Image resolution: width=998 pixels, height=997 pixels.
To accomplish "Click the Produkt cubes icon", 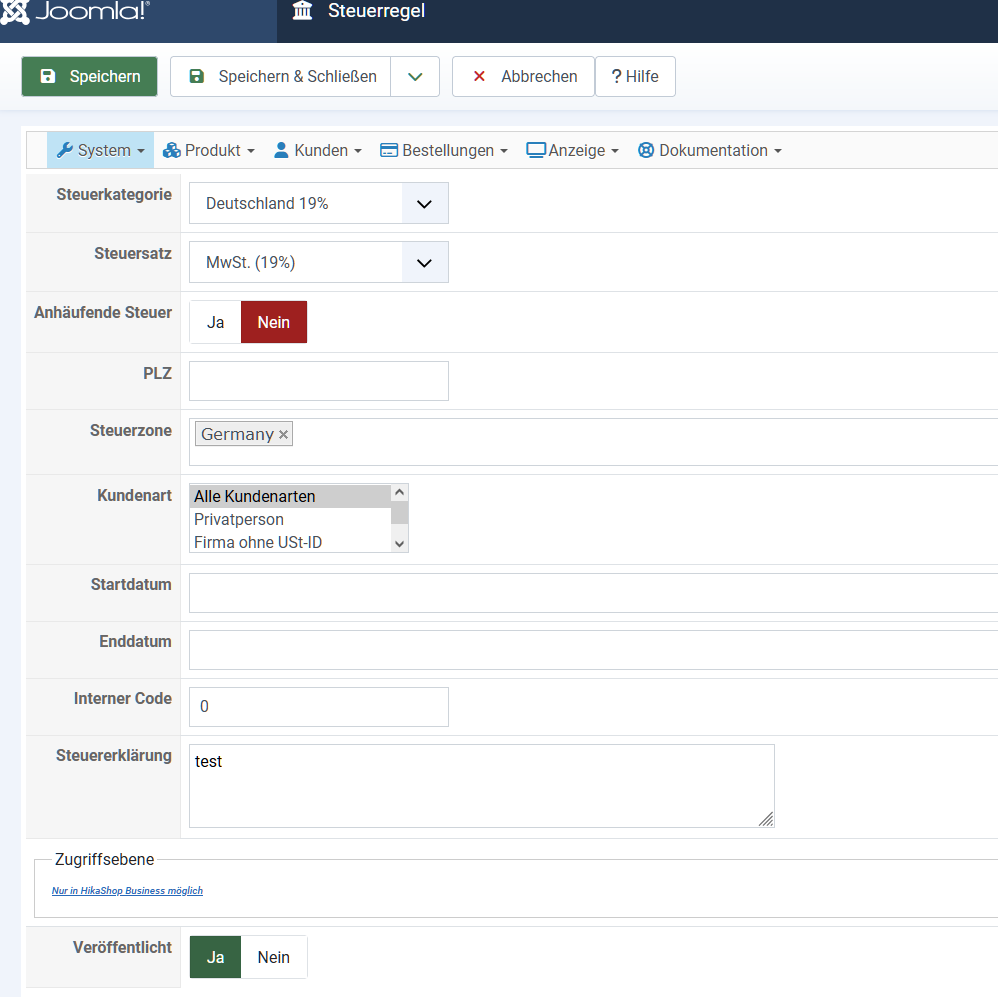I will coord(172,150).
